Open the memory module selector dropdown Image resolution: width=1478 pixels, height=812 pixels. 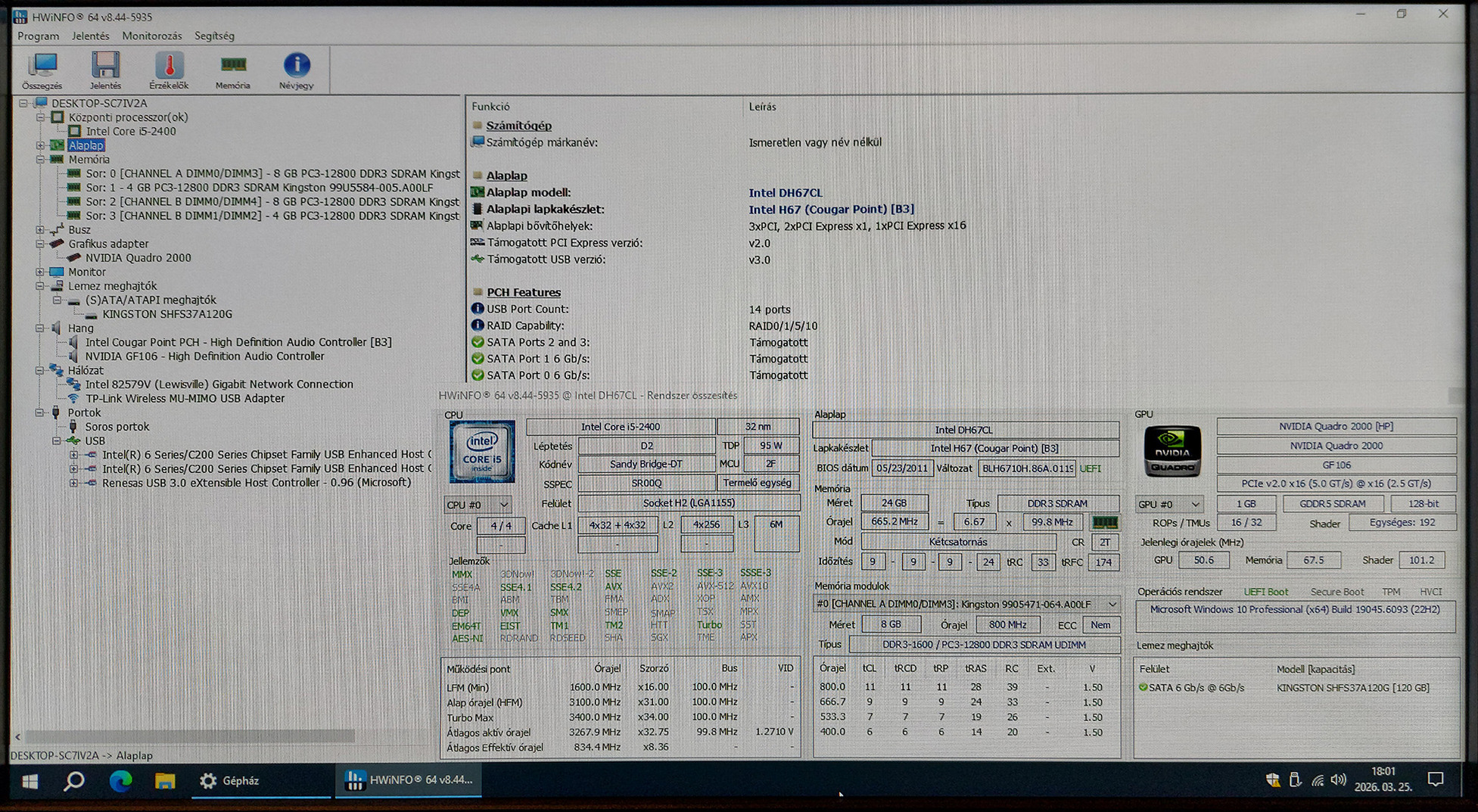(x=966, y=604)
